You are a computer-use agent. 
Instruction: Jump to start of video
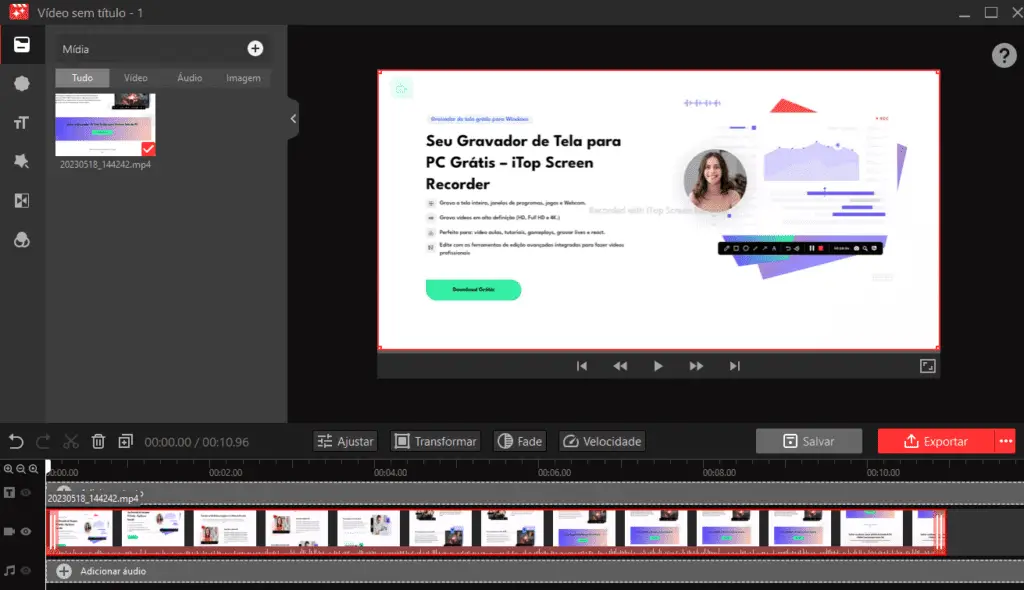(581, 366)
